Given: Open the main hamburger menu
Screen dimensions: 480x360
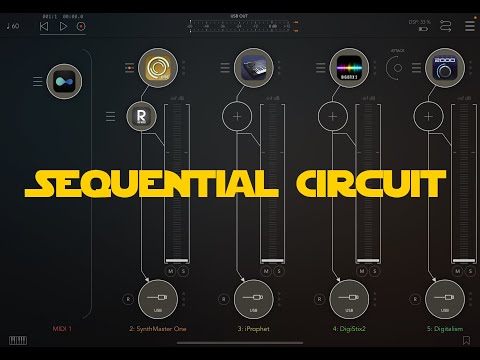Looking at the screenshot, I should coord(470,26).
